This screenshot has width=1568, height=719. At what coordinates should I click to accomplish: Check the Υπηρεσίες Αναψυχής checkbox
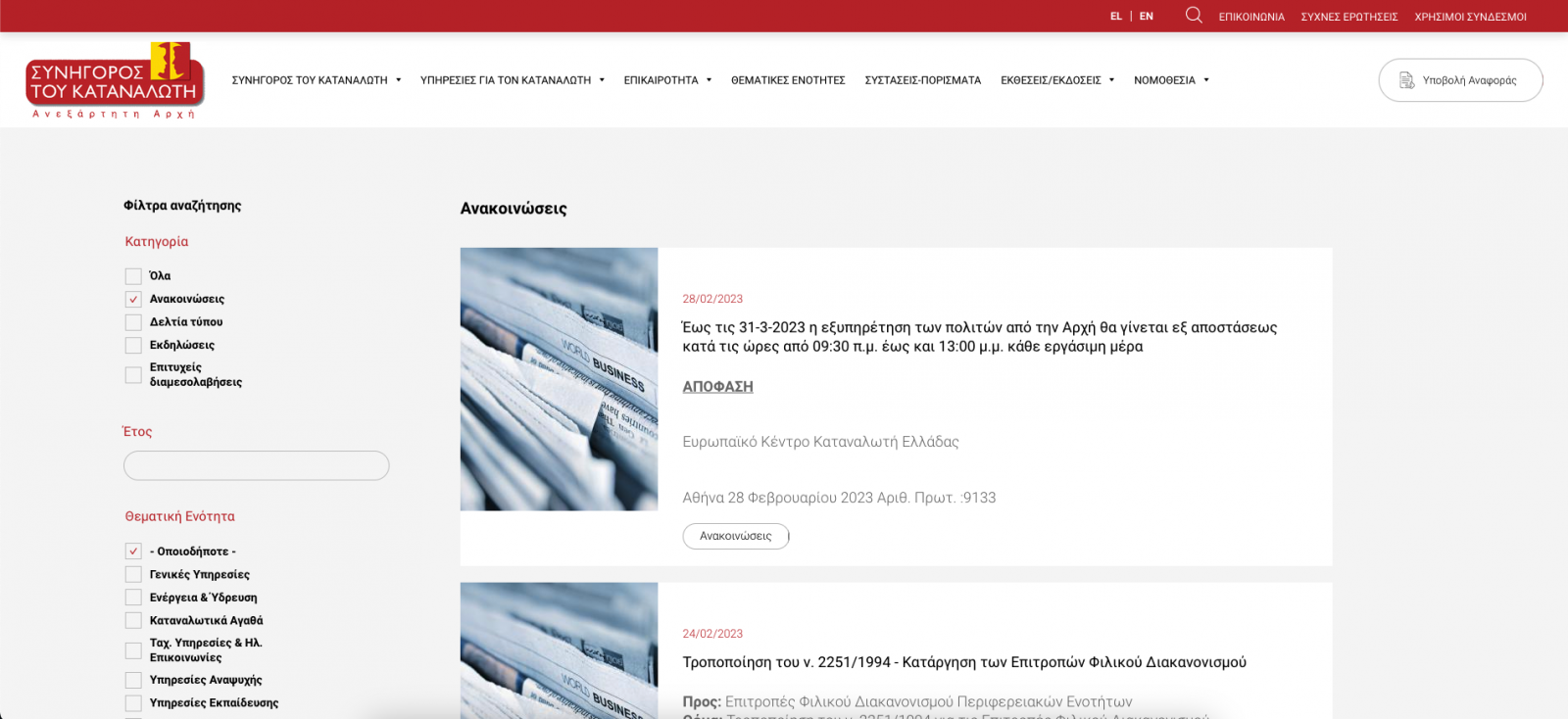click(x=133, y=680)
